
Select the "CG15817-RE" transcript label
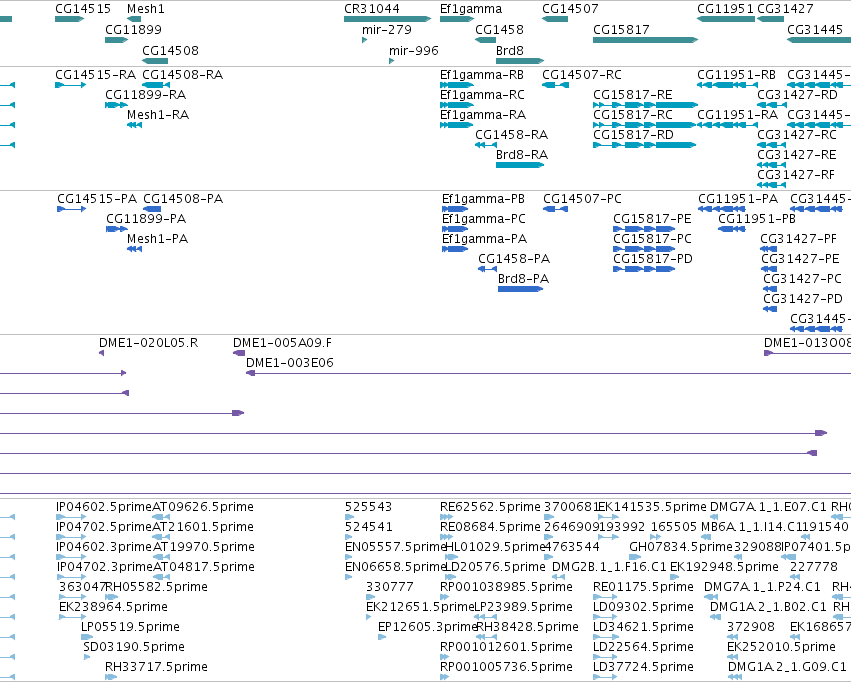633,94
